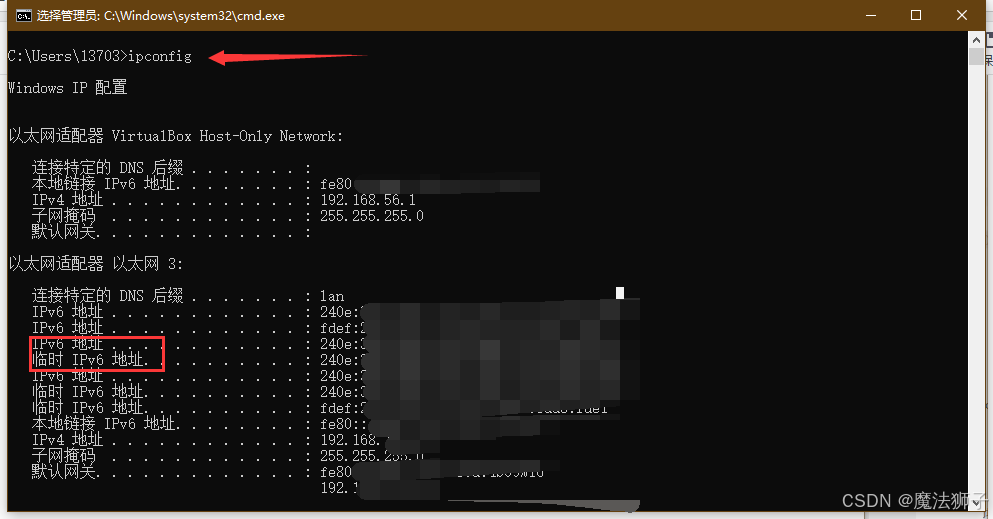Minimize the cmd.exe window
This screenshot has width=993, height=519.
pyautogui.click(x=871, y=15)
